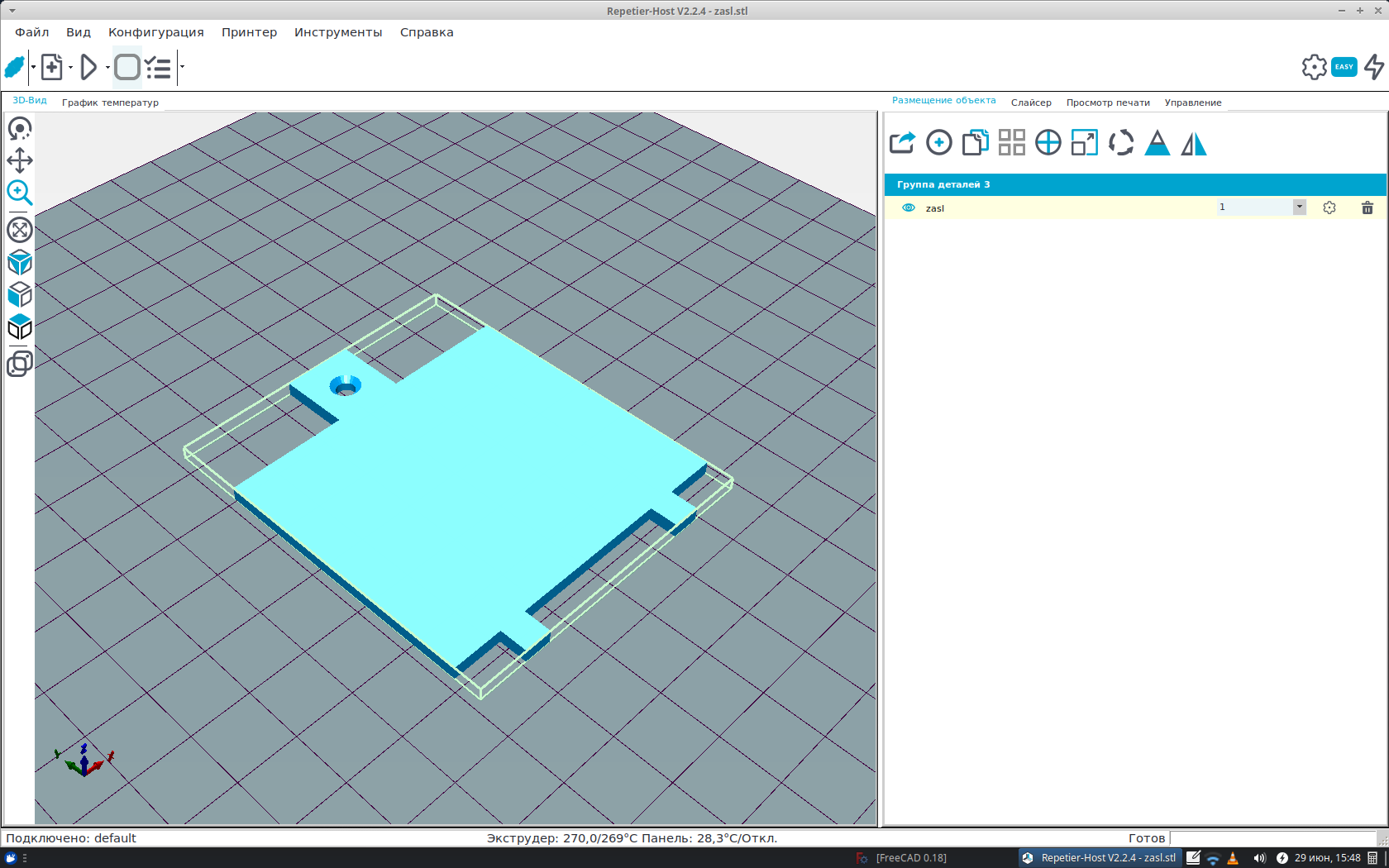Click the add object icon

tap(939, 143)
